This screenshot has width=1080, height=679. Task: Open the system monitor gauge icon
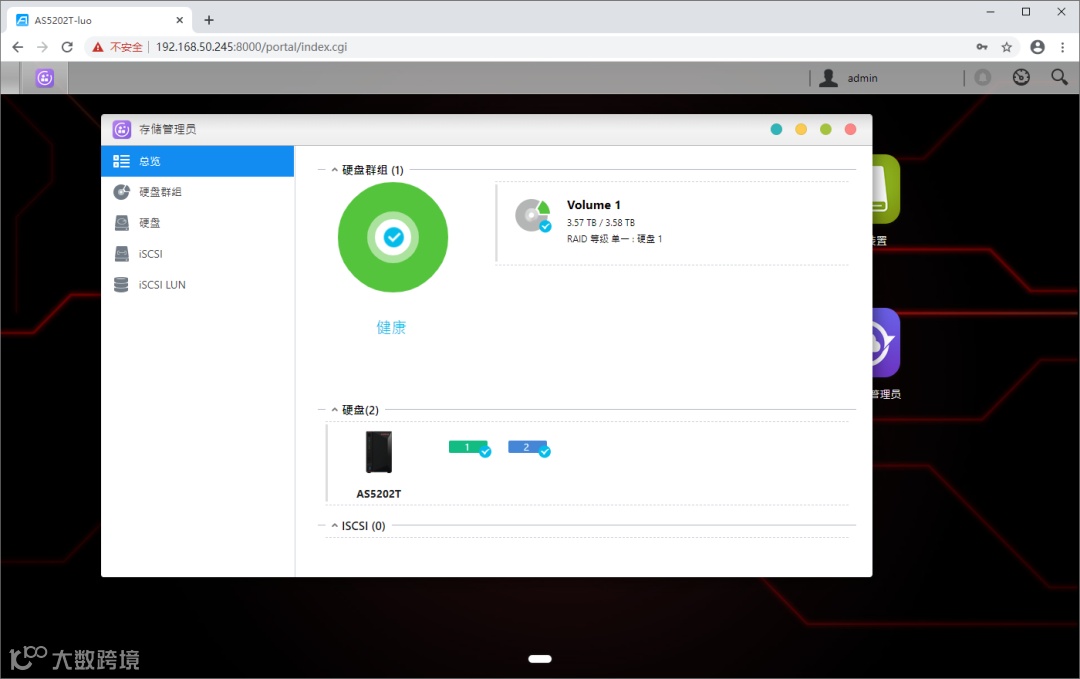pyautogui.click(x=1020, y=77)
